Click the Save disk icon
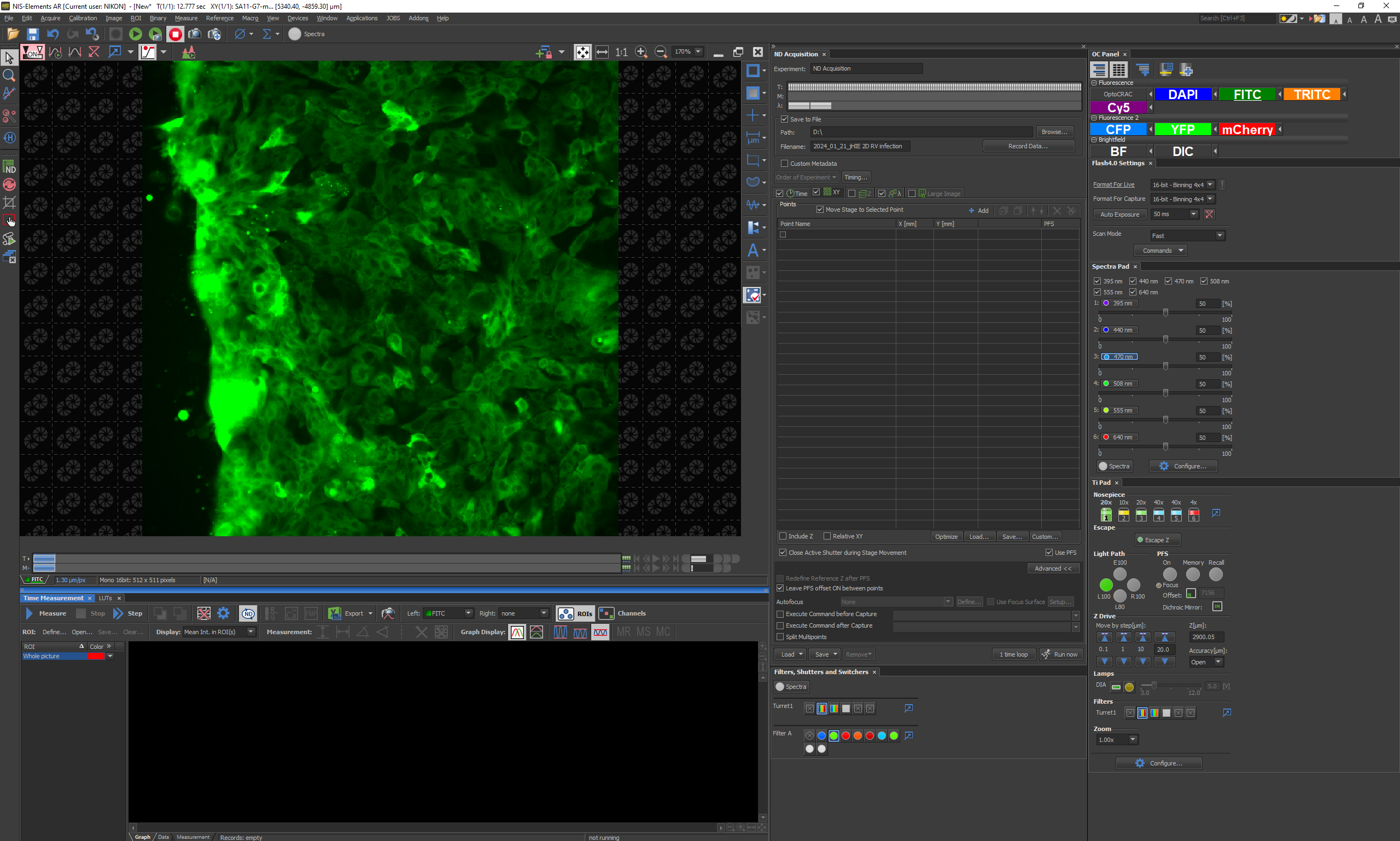The image size is (1400, 841). pos(33,34)
